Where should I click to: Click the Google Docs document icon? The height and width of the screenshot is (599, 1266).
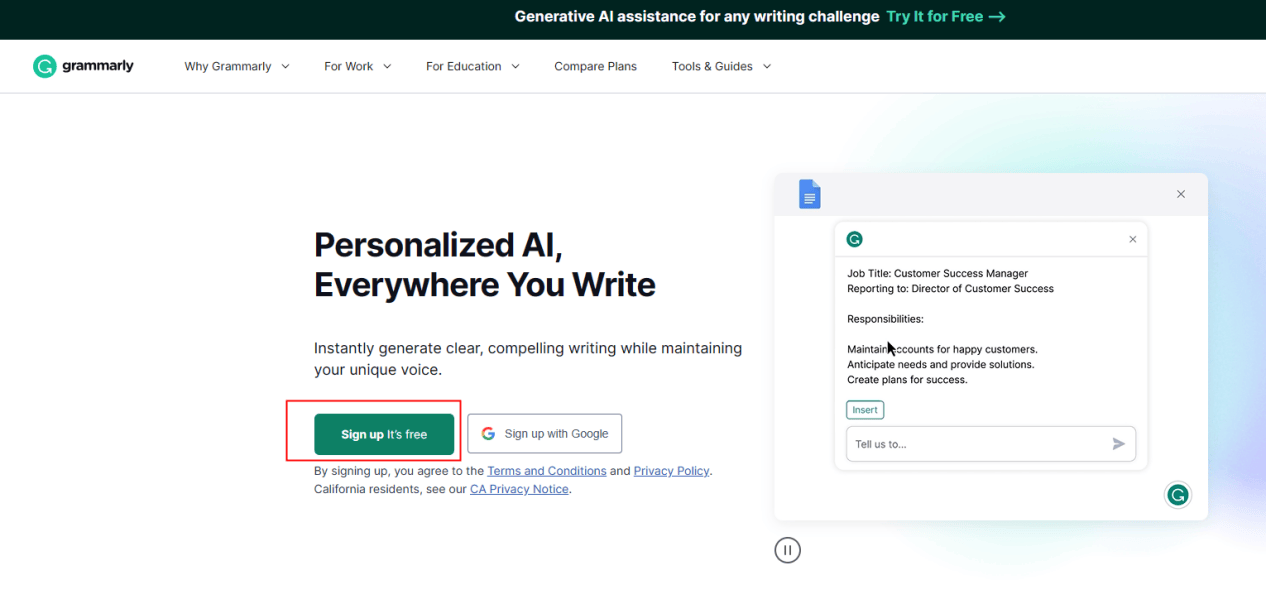(809, 194)
